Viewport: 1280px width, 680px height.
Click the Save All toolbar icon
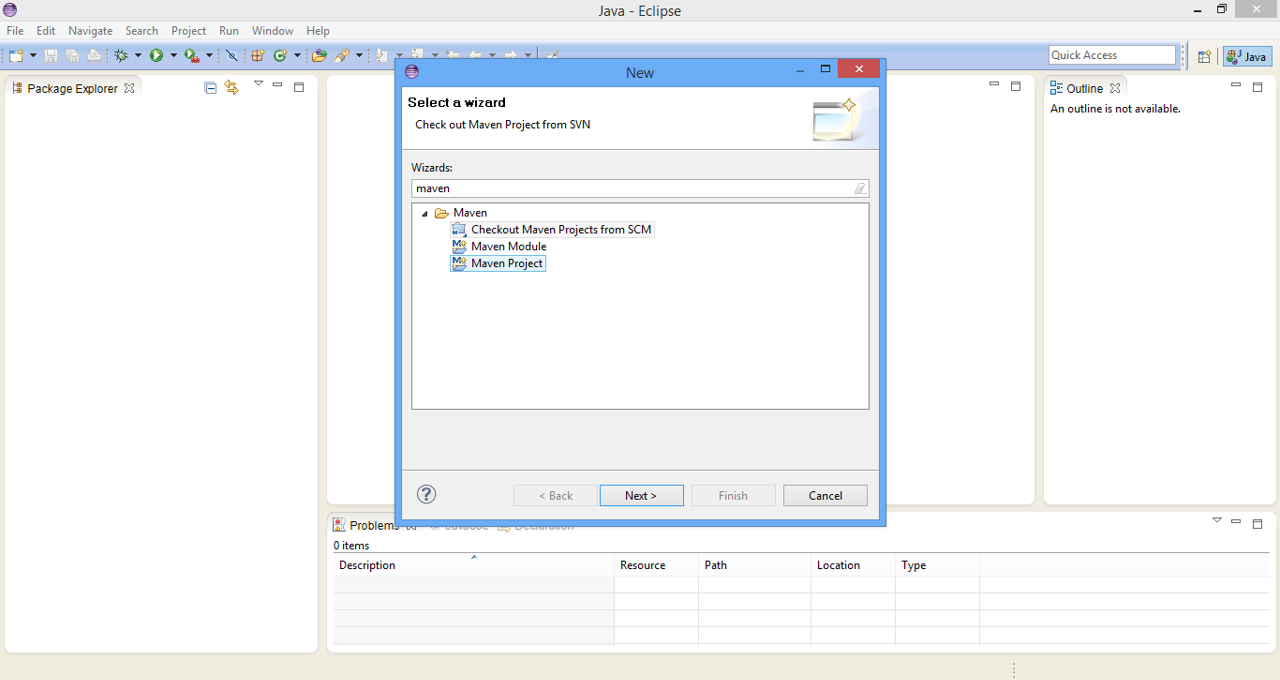click(x=72, y=56)
